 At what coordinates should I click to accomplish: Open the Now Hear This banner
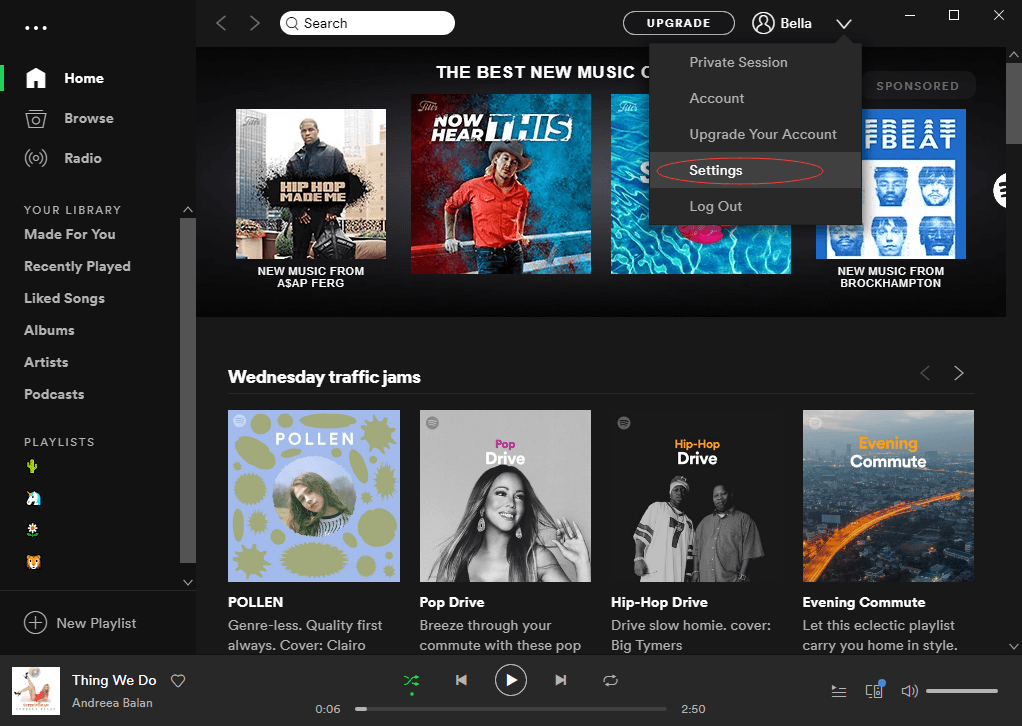pyautogui.click(x=501, y=184)
